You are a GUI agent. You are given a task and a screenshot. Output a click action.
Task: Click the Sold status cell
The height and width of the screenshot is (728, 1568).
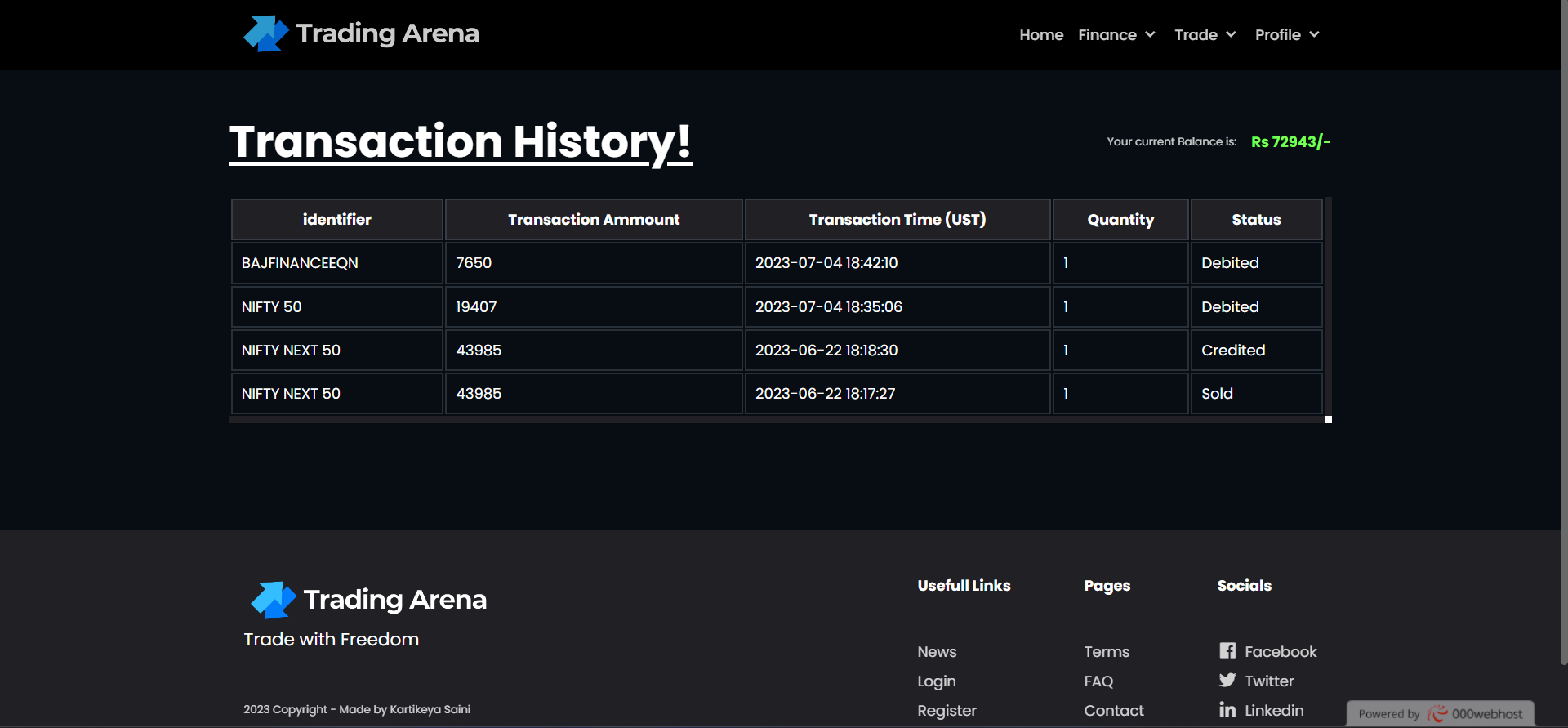(x=1256, y=393)
